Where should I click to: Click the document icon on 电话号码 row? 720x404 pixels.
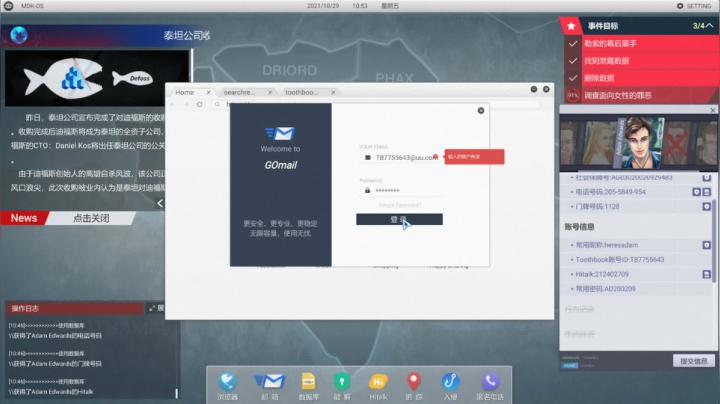point(707,192)
